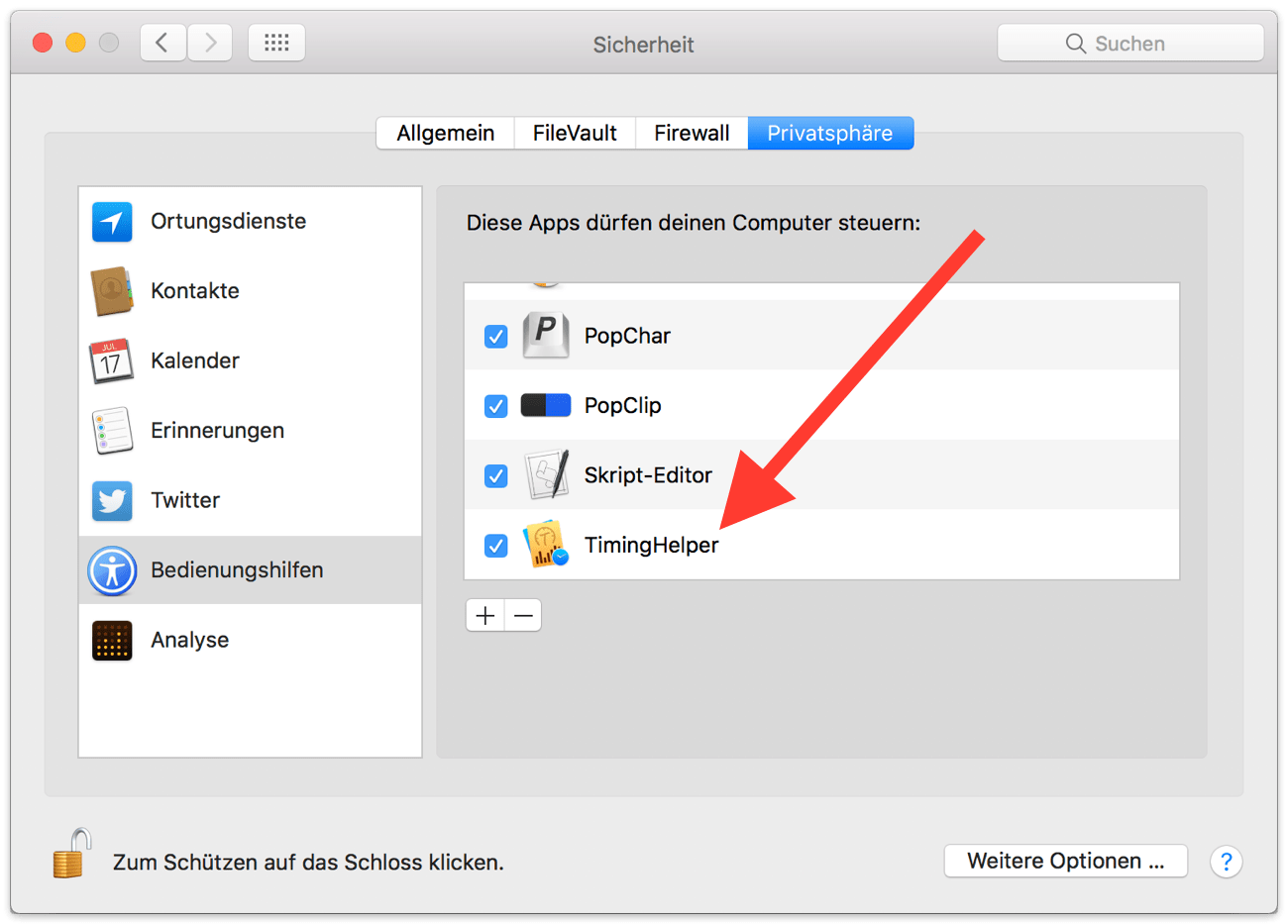Toggle the Skript-Editor checkbox
This screenshot has height=924, width=1288.
tap(496, 476)
